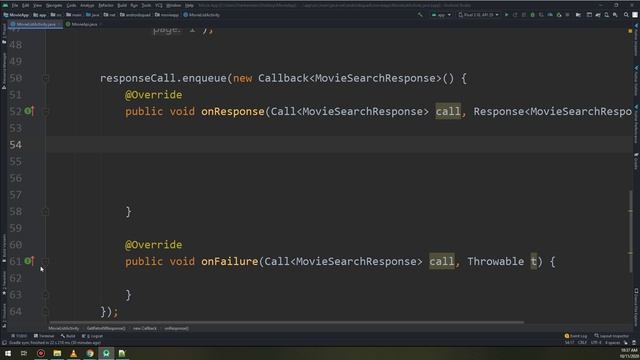640x360 pixels.
Task: Open the AVD Manager icon in toolbar
Action: [607, 15]
